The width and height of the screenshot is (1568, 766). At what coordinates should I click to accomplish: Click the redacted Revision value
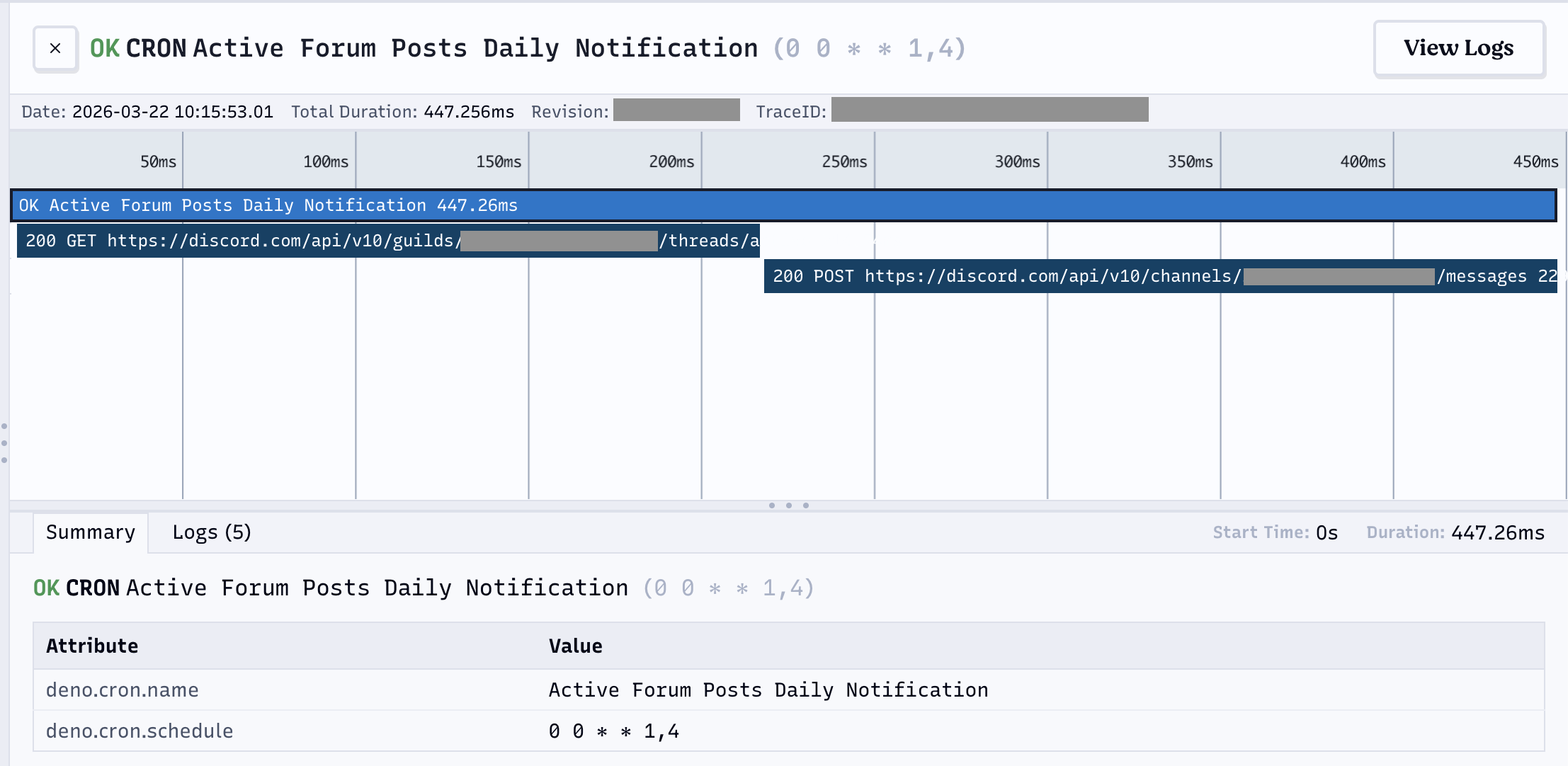point(676,110)
